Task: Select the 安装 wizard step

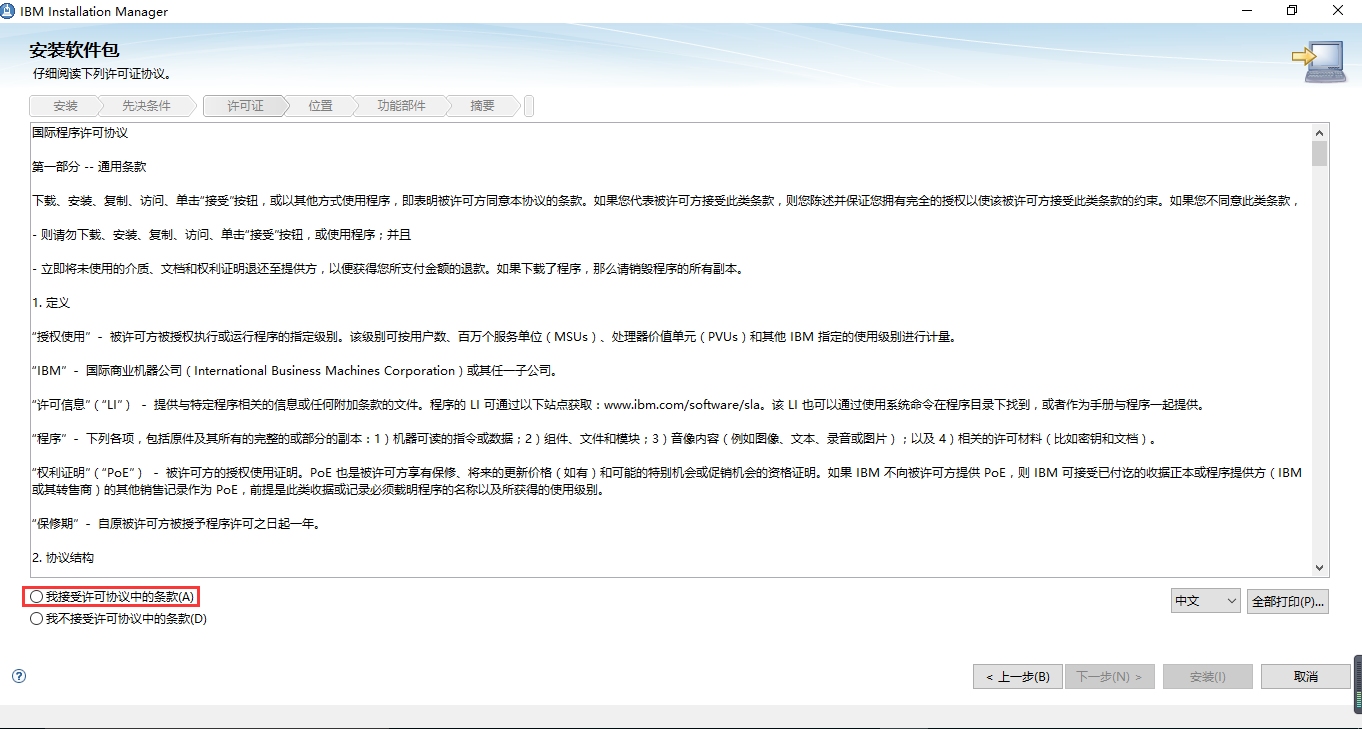Action: coord(65,106)
